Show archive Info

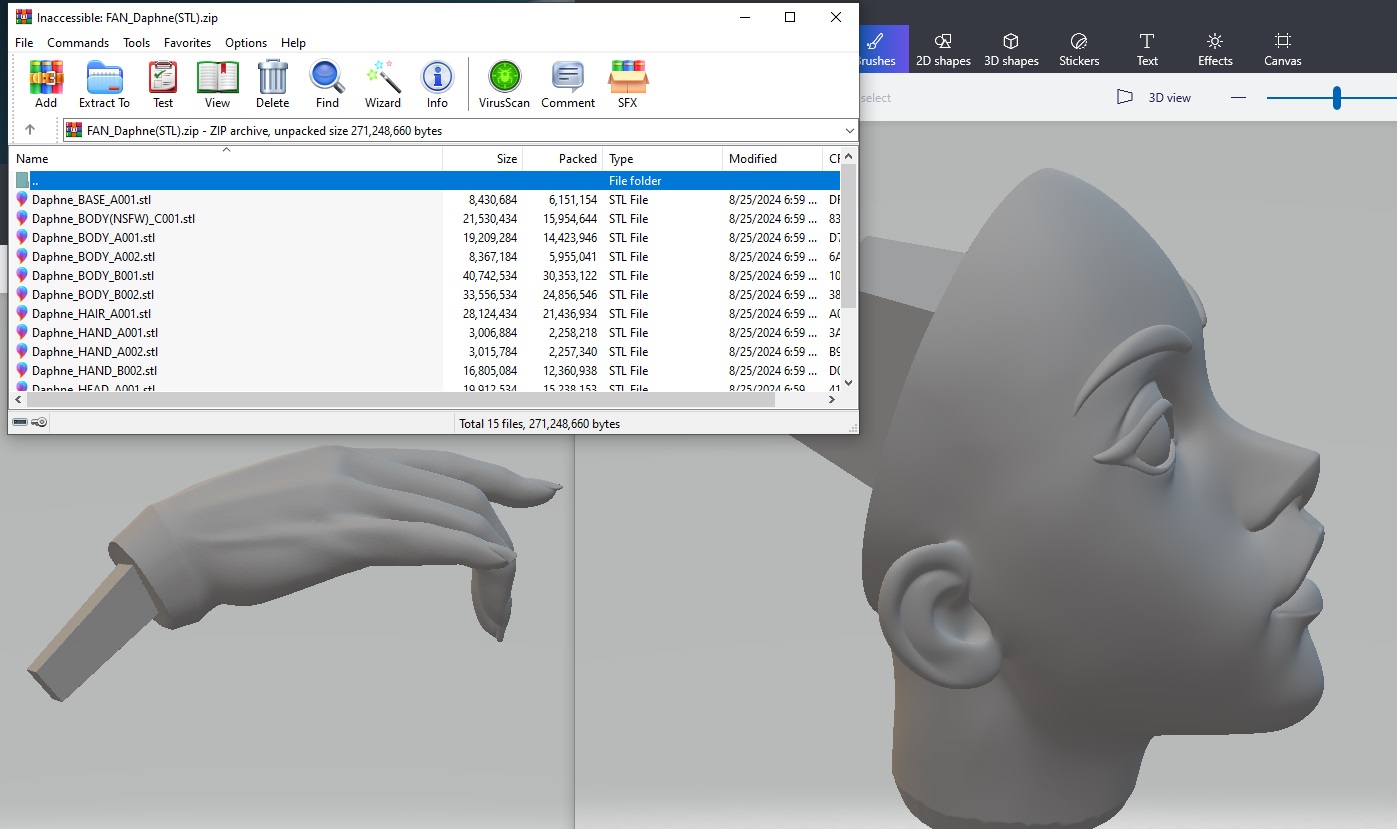pyautogui.click(x=437, y=84)
